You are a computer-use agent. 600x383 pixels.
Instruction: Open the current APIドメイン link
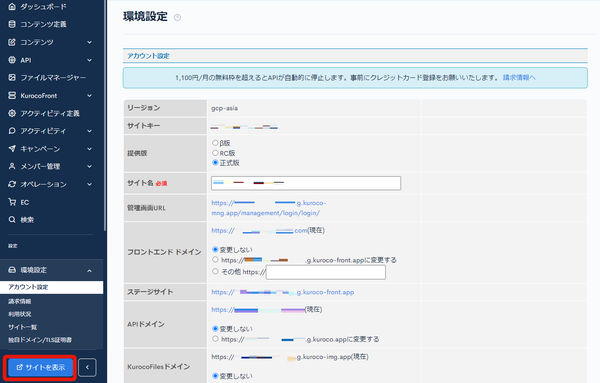click(x=258, y=310)
